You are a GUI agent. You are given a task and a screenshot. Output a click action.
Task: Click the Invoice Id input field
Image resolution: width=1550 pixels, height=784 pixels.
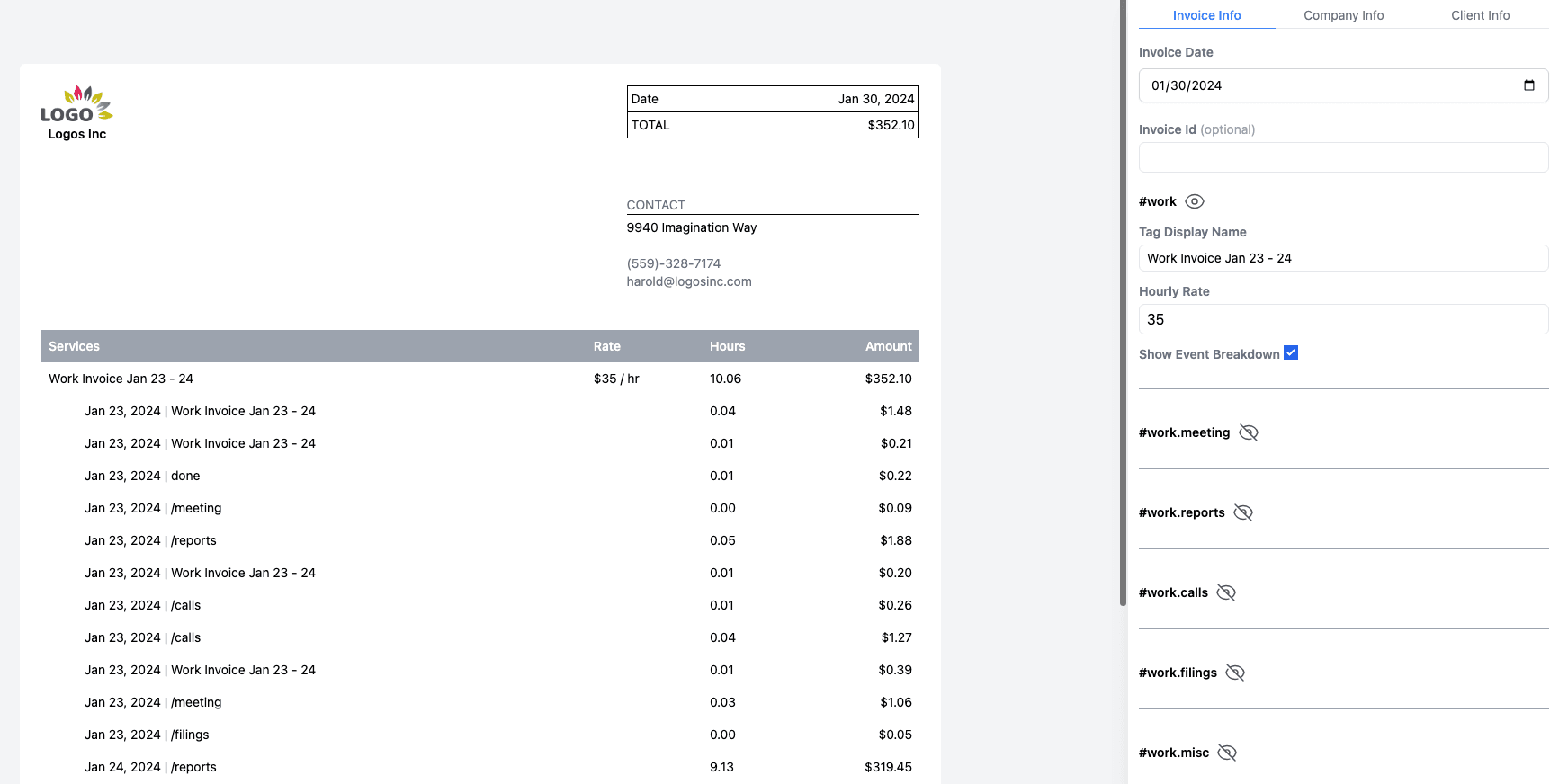pos(1342,157)
